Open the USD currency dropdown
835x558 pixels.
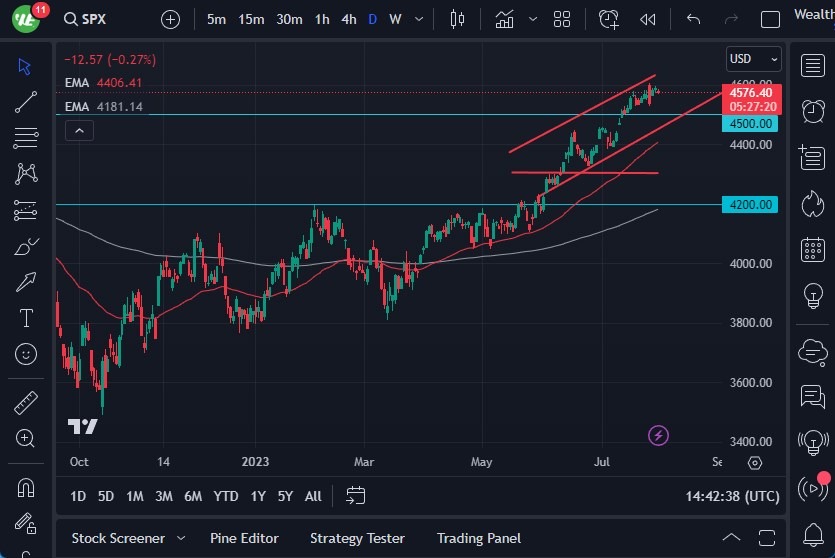[x=753, y=58]
